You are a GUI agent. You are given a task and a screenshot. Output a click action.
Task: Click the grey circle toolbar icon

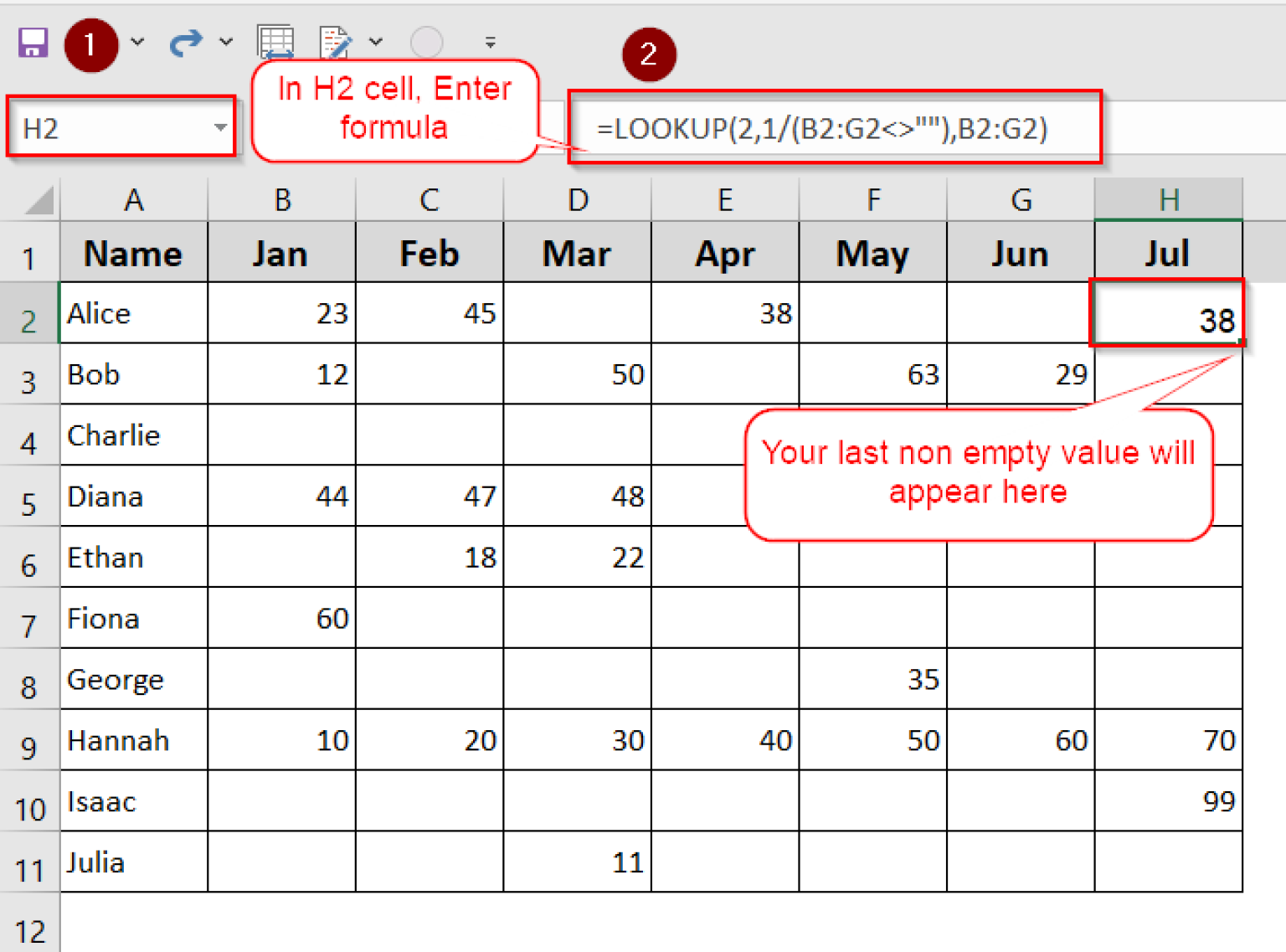[x=426, y=42]
